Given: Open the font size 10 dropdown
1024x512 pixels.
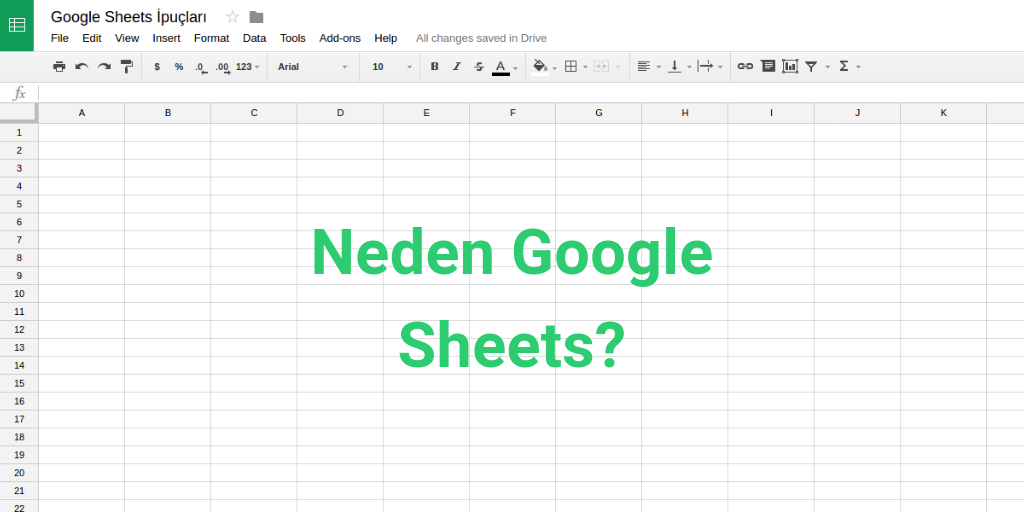Looking at the screenshot, I should (392, 67).
